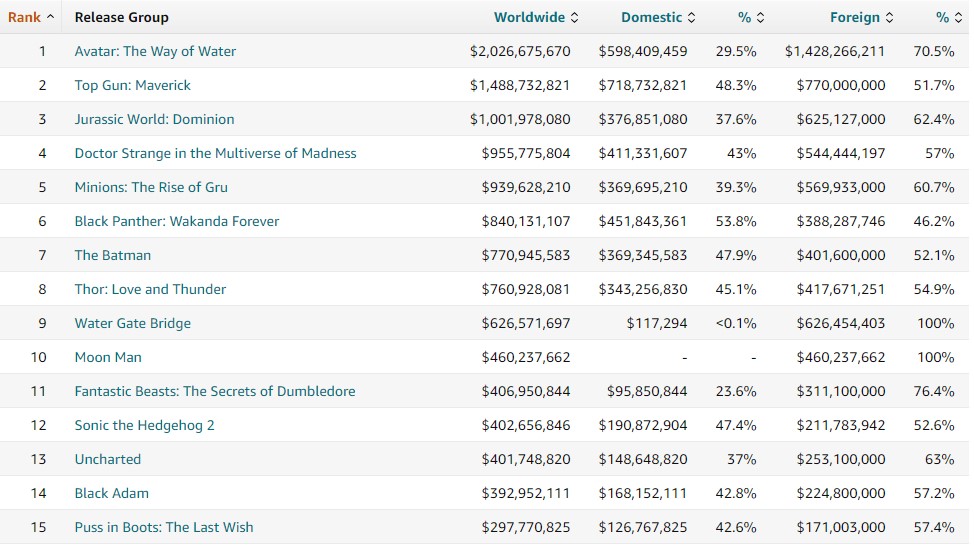Select the 57% foreign percent cell

[939, 153]
